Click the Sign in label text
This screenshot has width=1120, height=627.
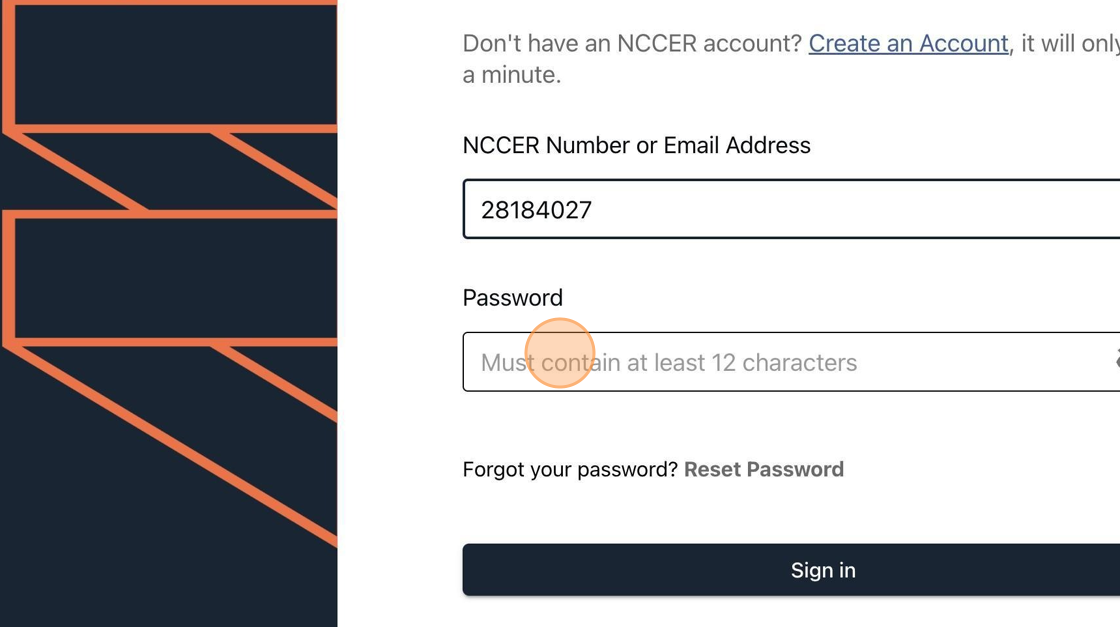823,569
